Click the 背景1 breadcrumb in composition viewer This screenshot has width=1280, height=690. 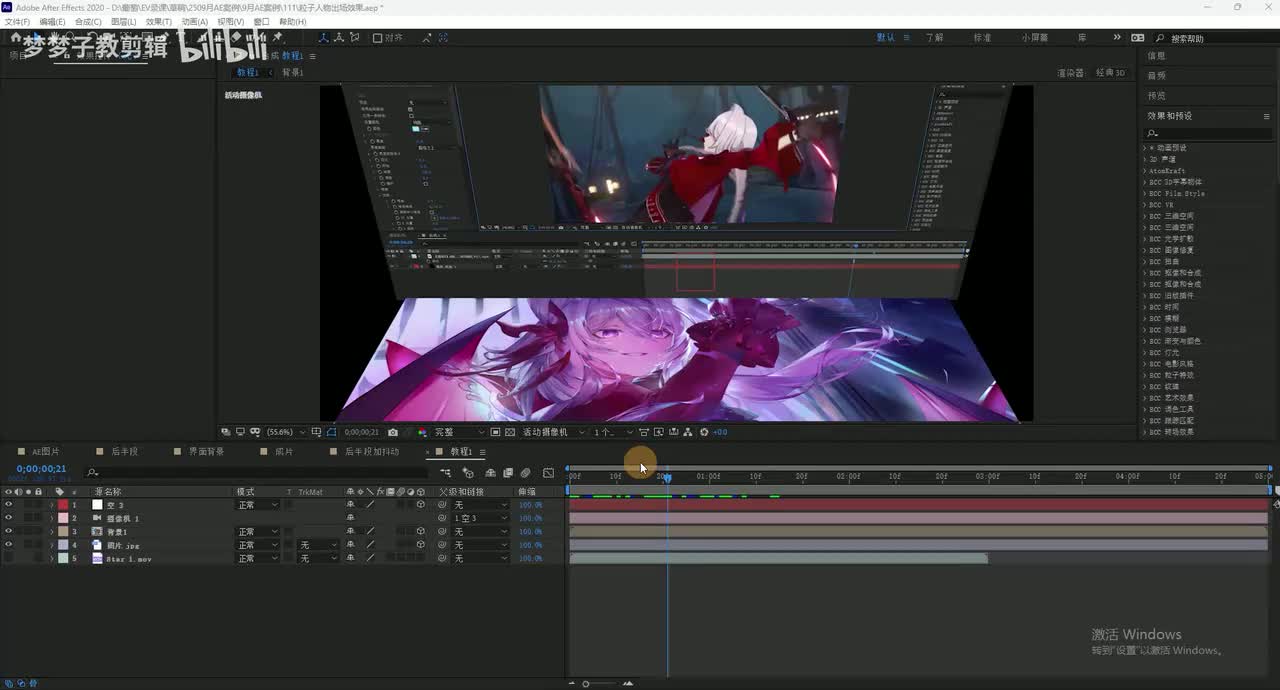tap(292, 73)
